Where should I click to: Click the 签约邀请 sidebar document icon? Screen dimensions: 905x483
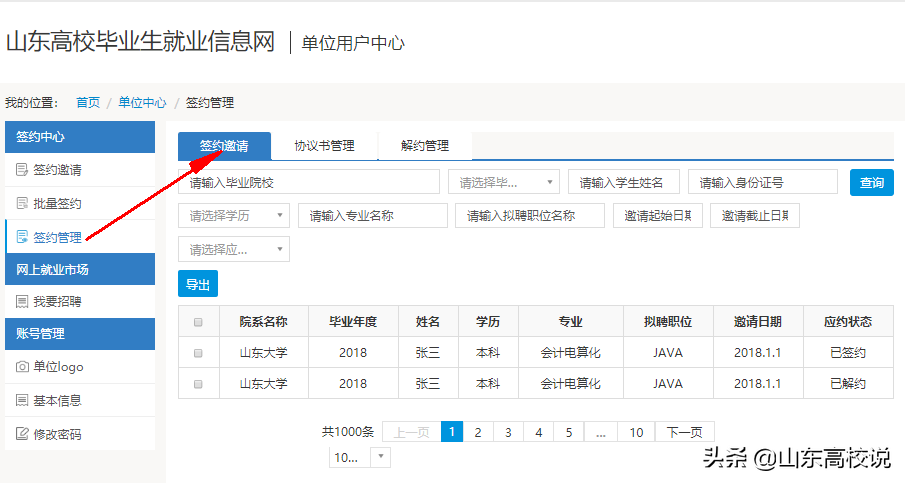[x=22, y=170]
